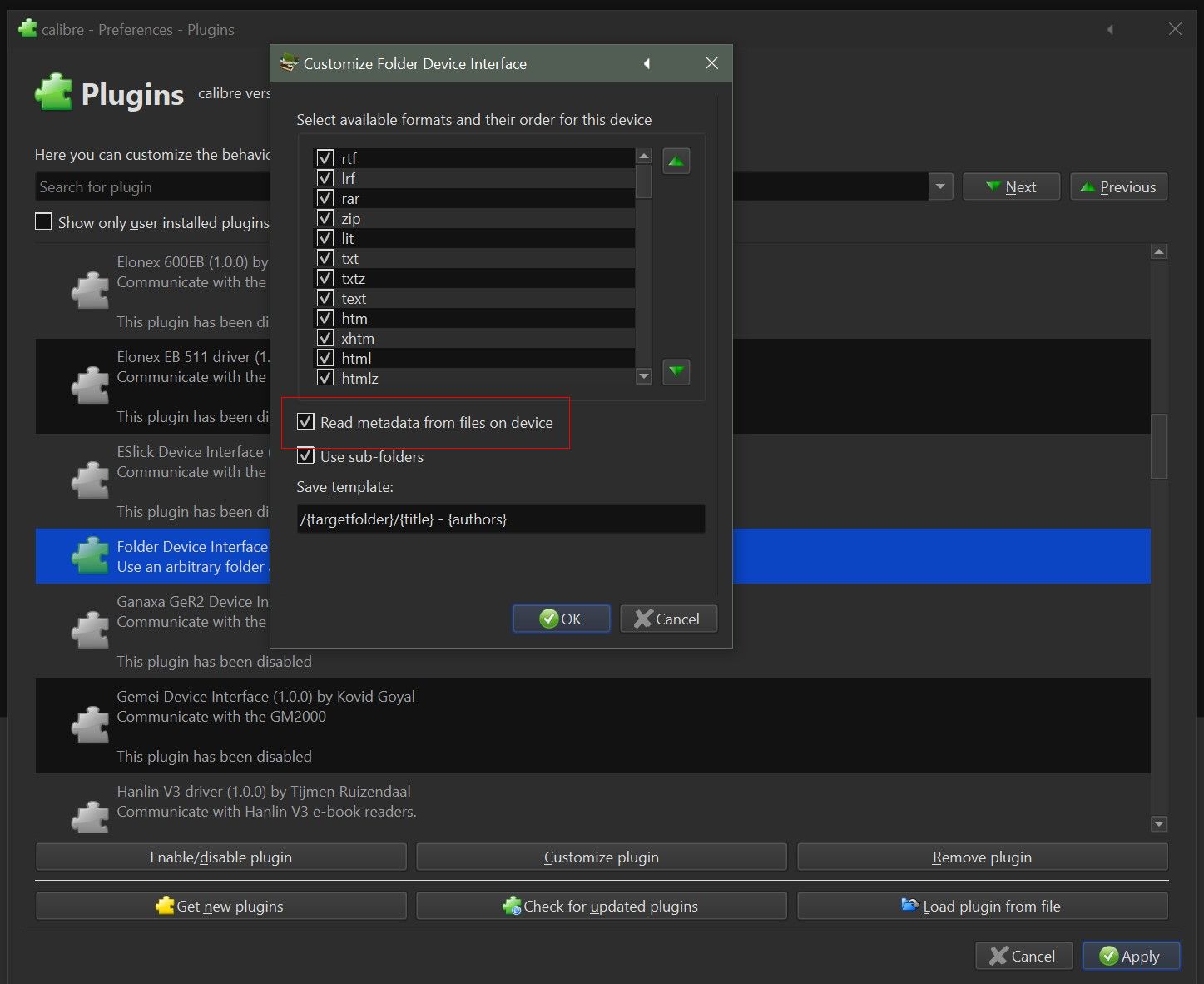1204x984 pixels.
Task: Cancel the Preferences window
Action: coord(1023,956)
